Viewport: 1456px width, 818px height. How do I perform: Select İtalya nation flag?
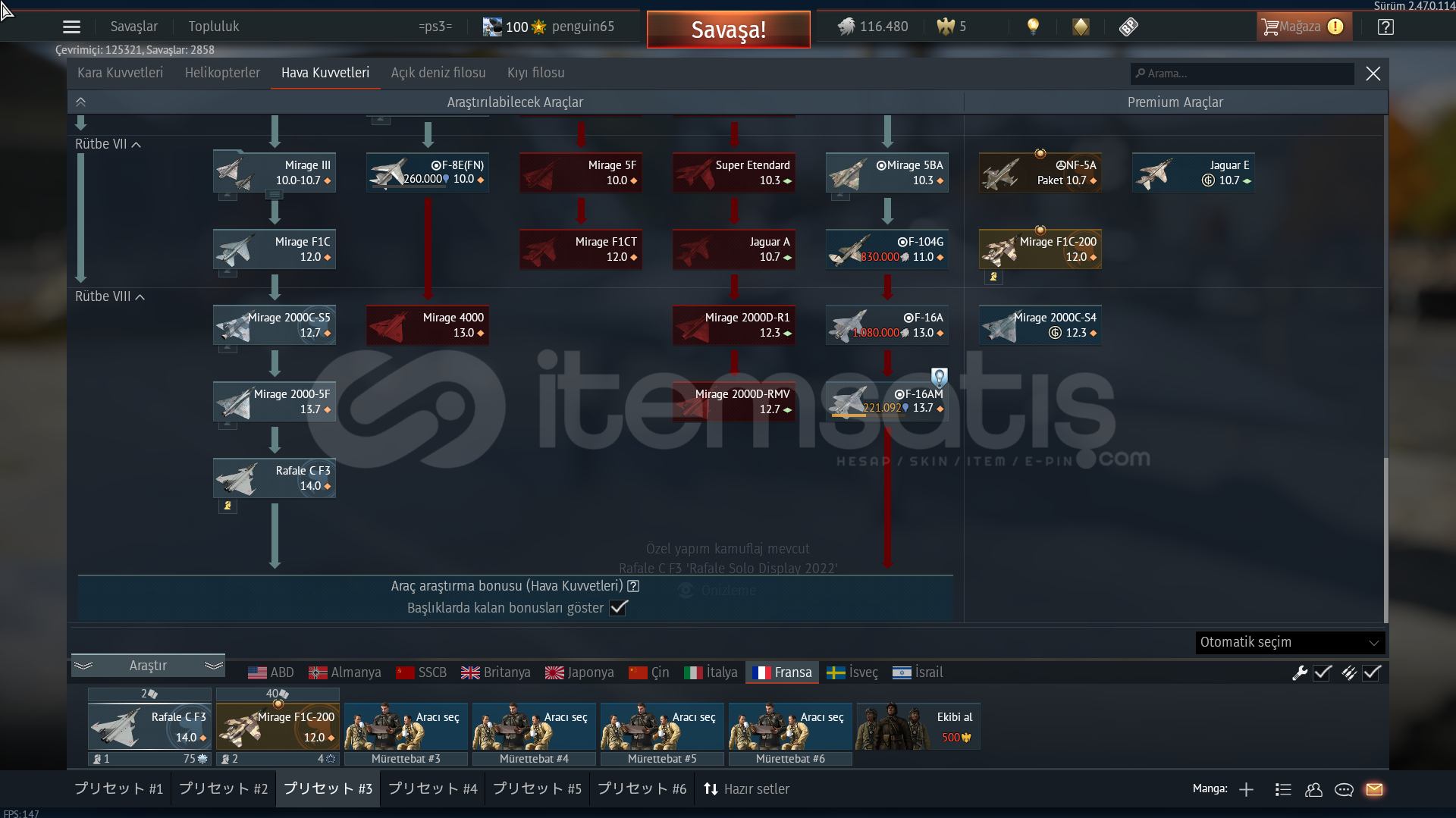711,672
